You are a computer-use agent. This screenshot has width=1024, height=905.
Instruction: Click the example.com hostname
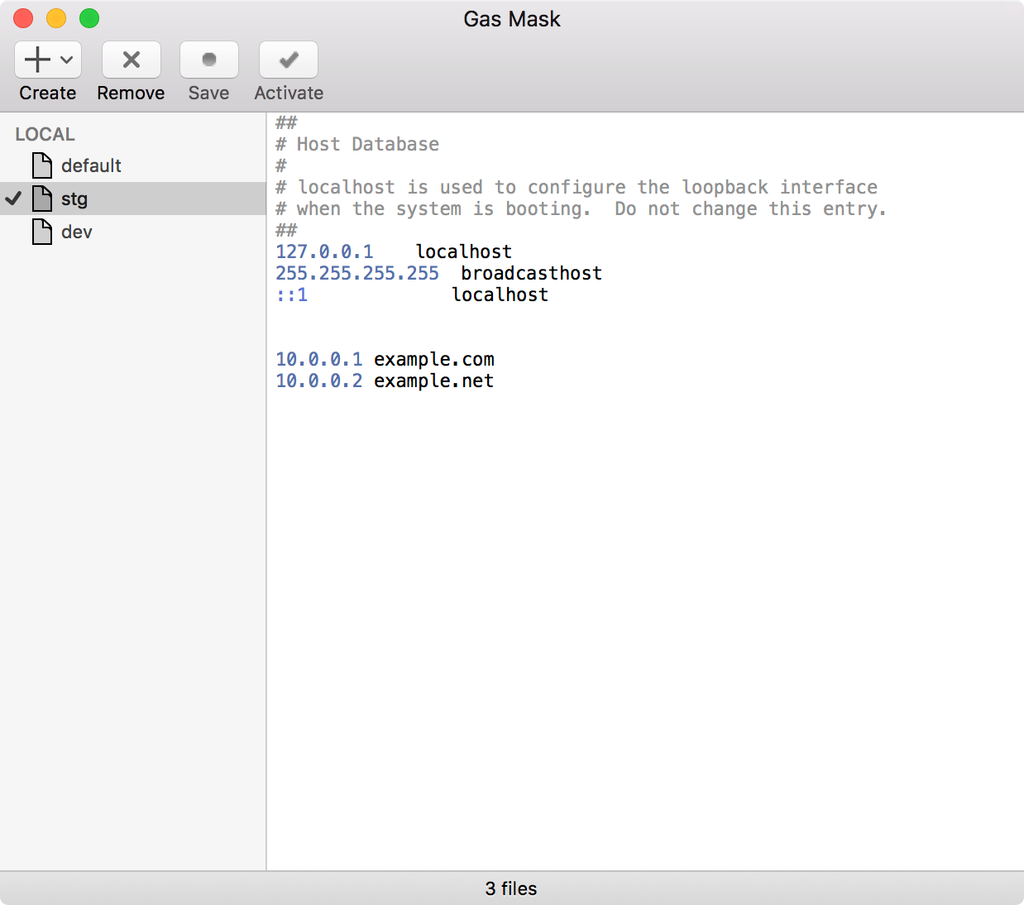(434, 360)
